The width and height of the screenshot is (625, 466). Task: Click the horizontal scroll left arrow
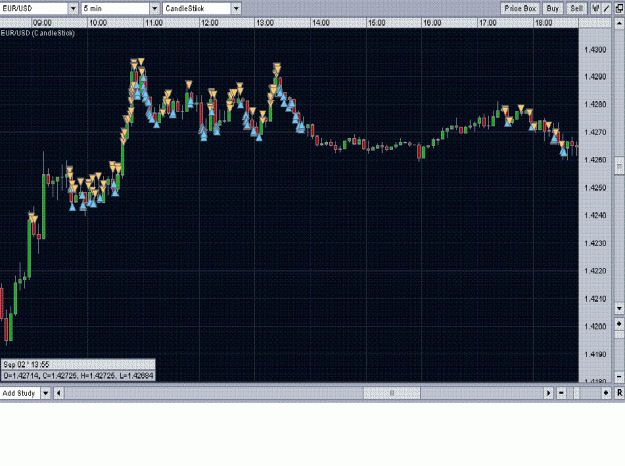pos(59,393)
